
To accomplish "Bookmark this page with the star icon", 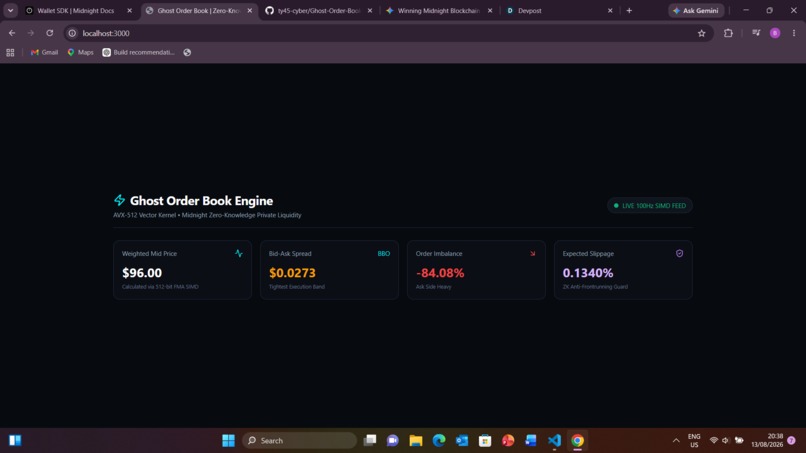I will [702, 33].
